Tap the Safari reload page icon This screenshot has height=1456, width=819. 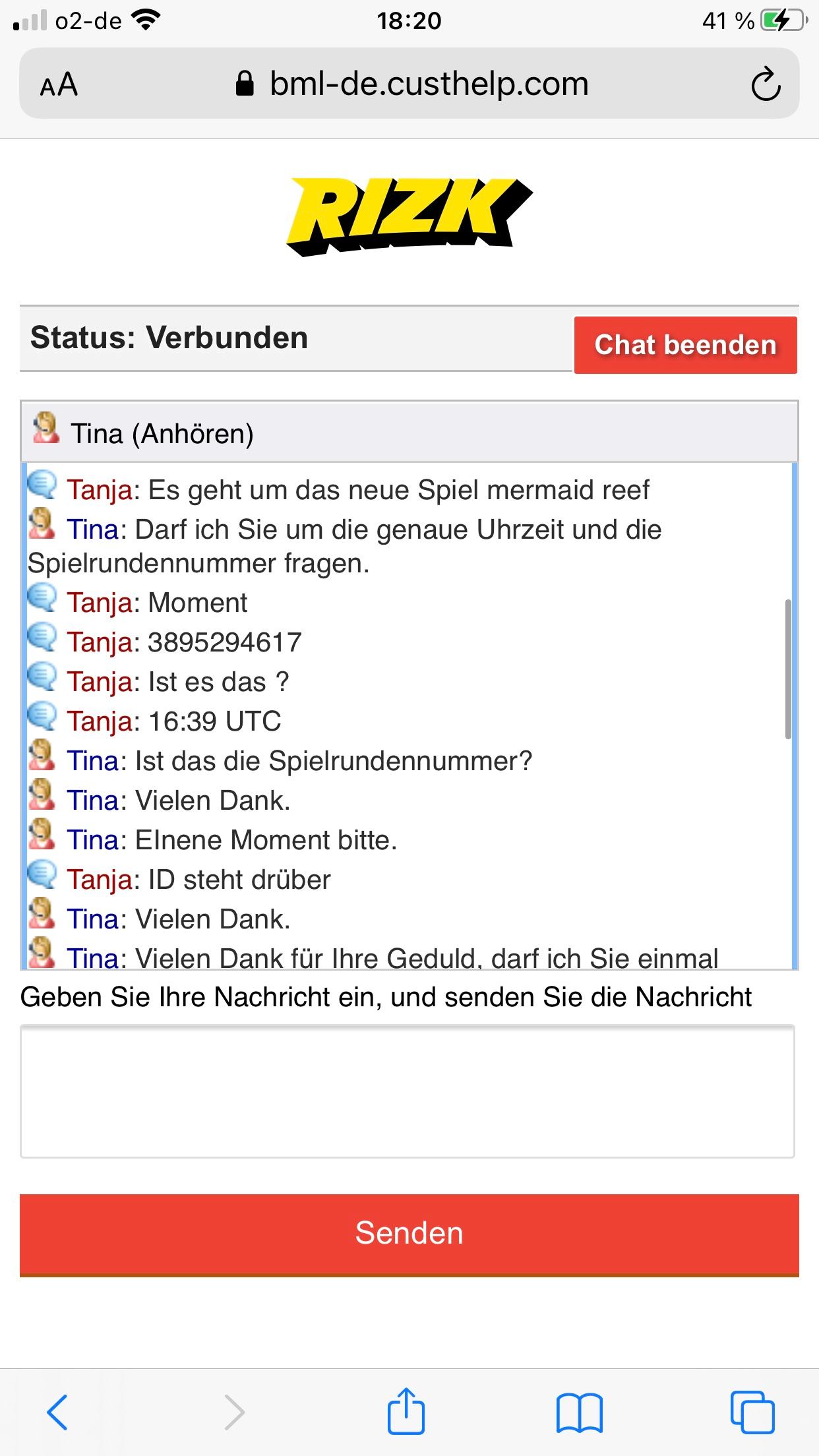[x=766, y=84]
